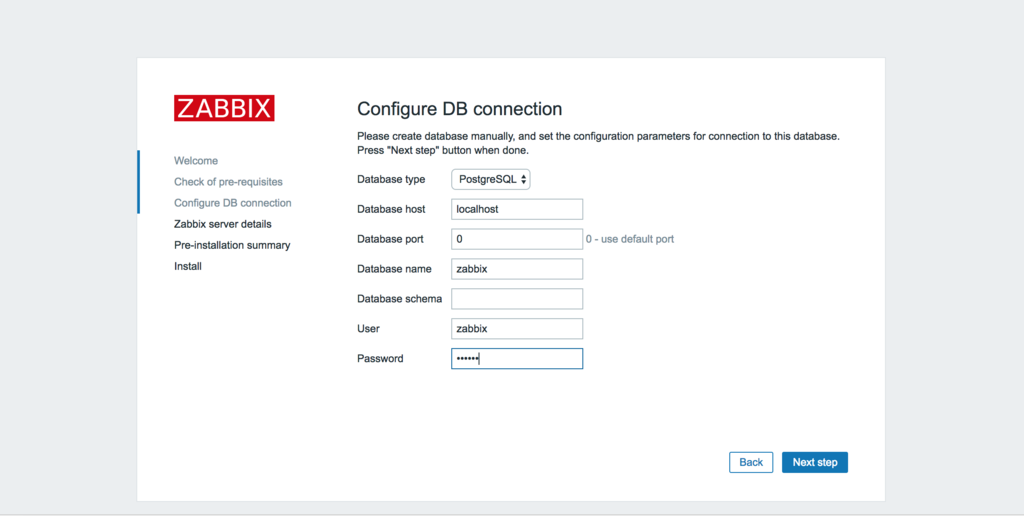Open Check of pre-requisites step

(228, 182)
